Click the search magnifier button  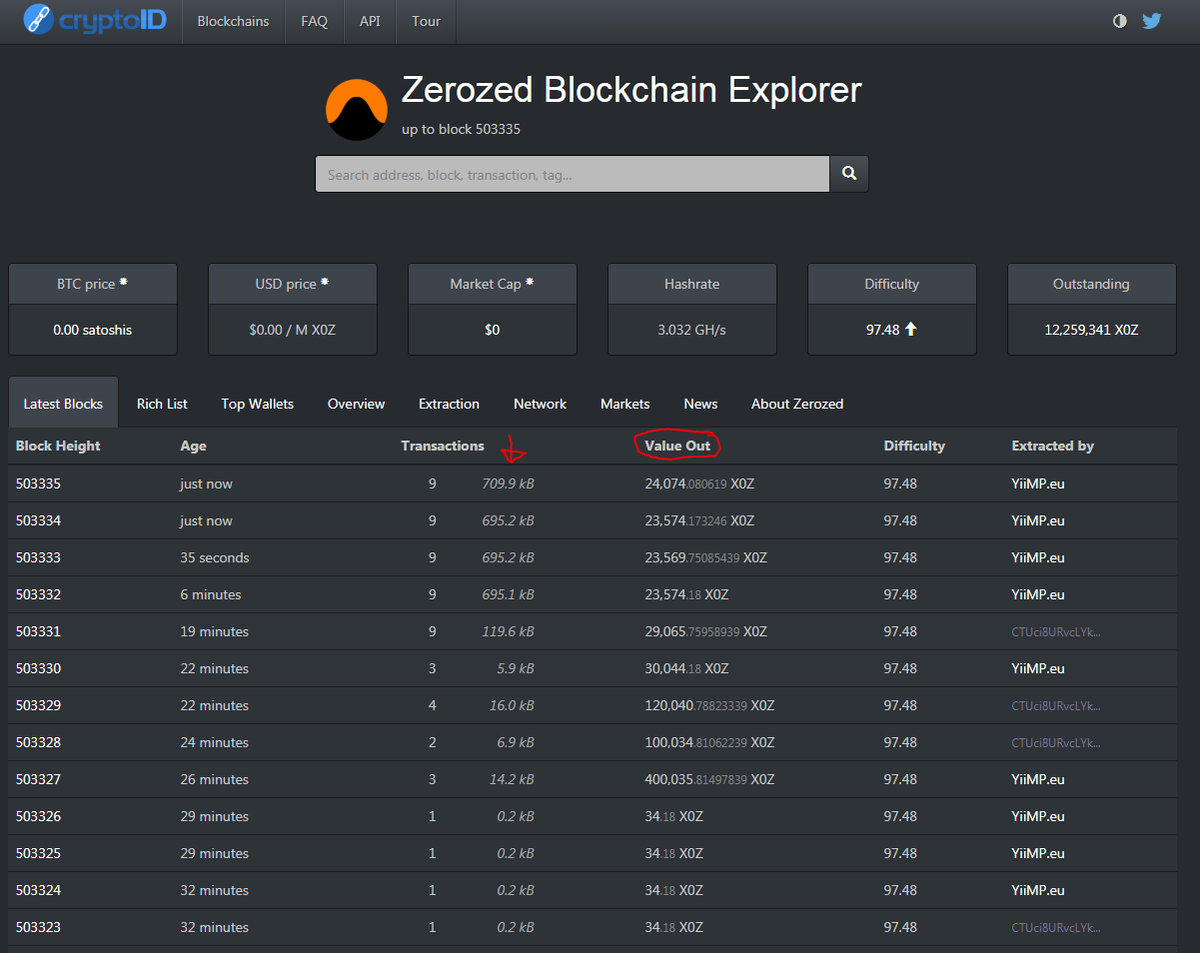coord(849,174)
